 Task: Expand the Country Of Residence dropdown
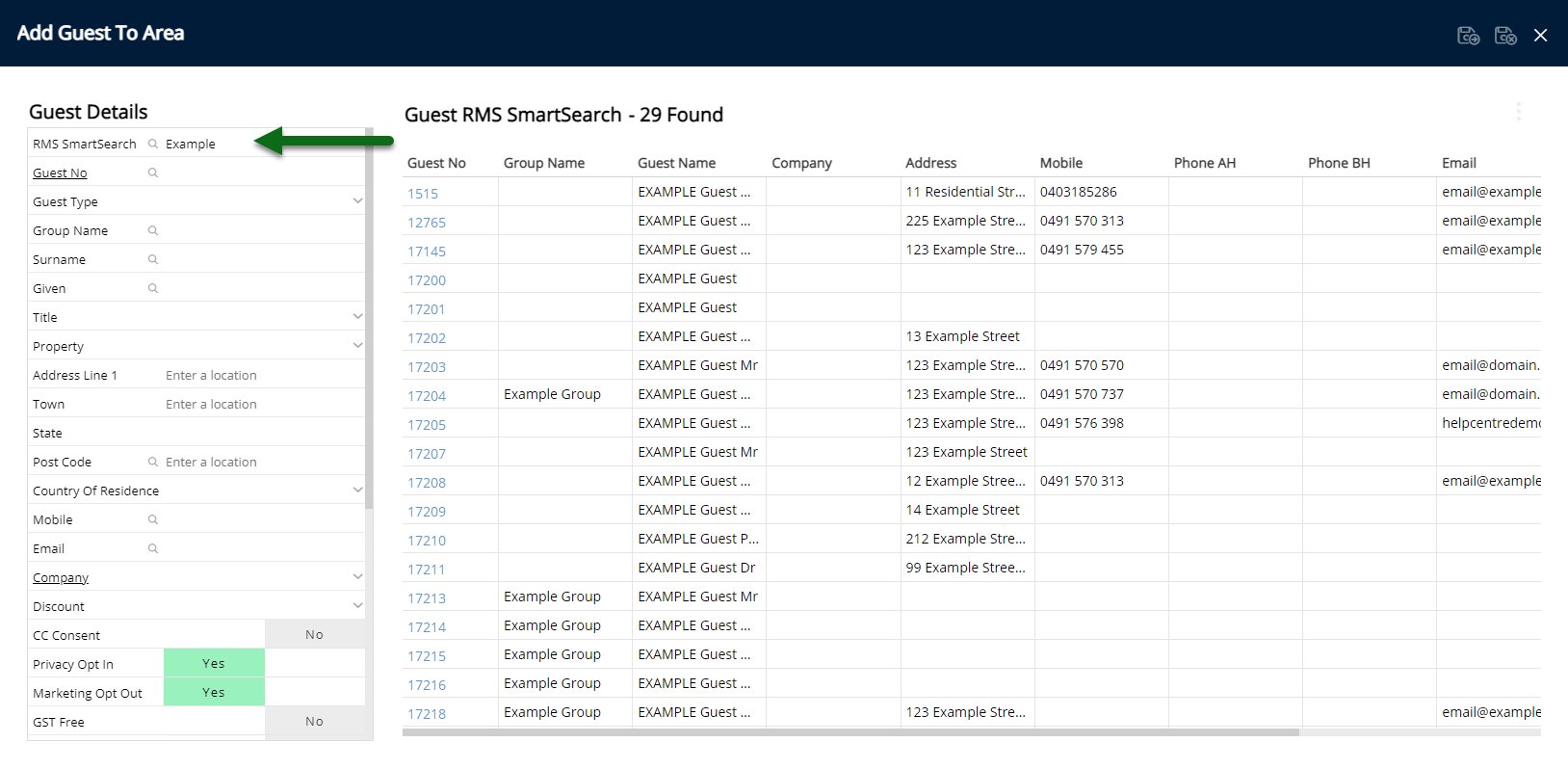pyautogui.click(x=357, y=491)
